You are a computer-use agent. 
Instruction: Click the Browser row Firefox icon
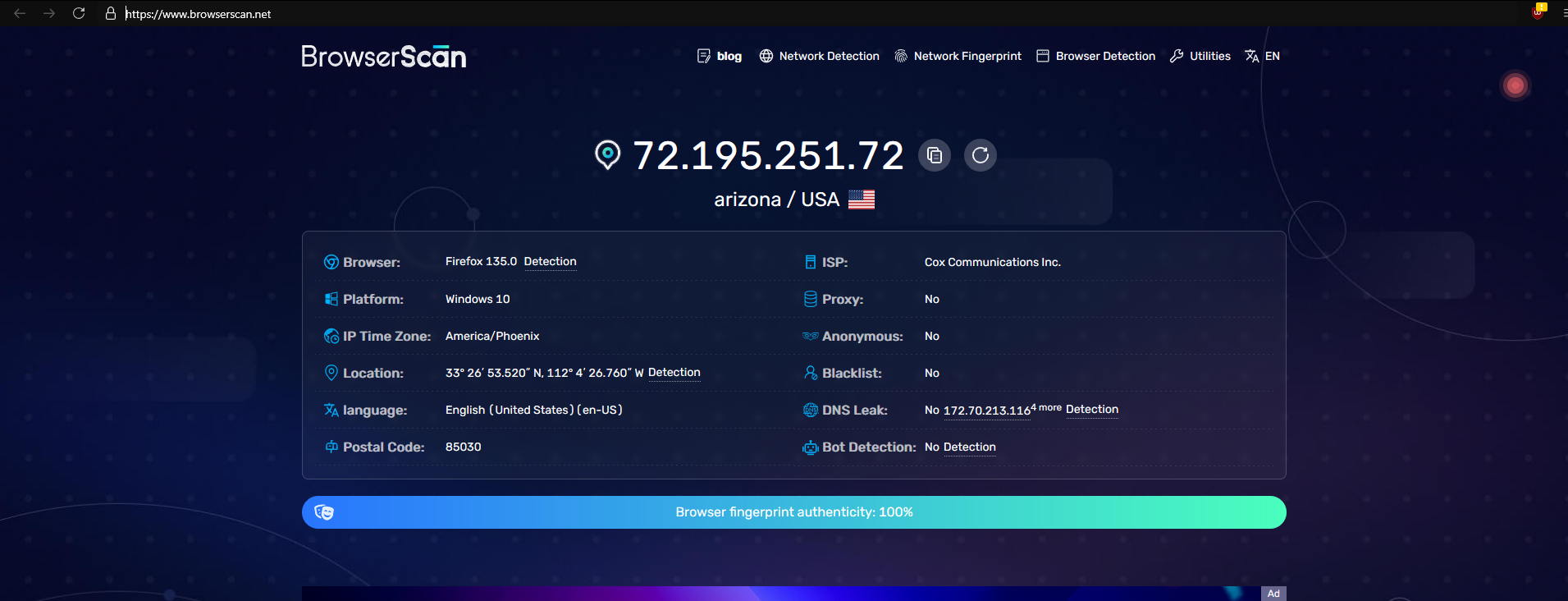point(331,262)
